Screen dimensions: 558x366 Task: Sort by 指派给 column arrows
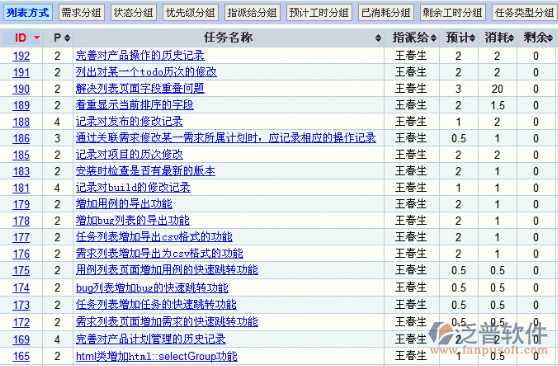[x=433, y=38]
